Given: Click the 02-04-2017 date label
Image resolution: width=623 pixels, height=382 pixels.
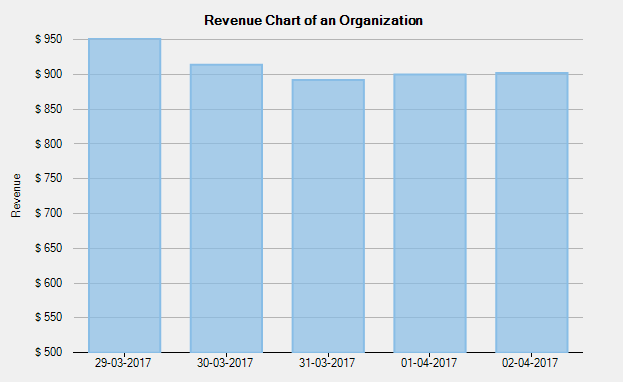Looking at the screenshot, I should [530, 363].
